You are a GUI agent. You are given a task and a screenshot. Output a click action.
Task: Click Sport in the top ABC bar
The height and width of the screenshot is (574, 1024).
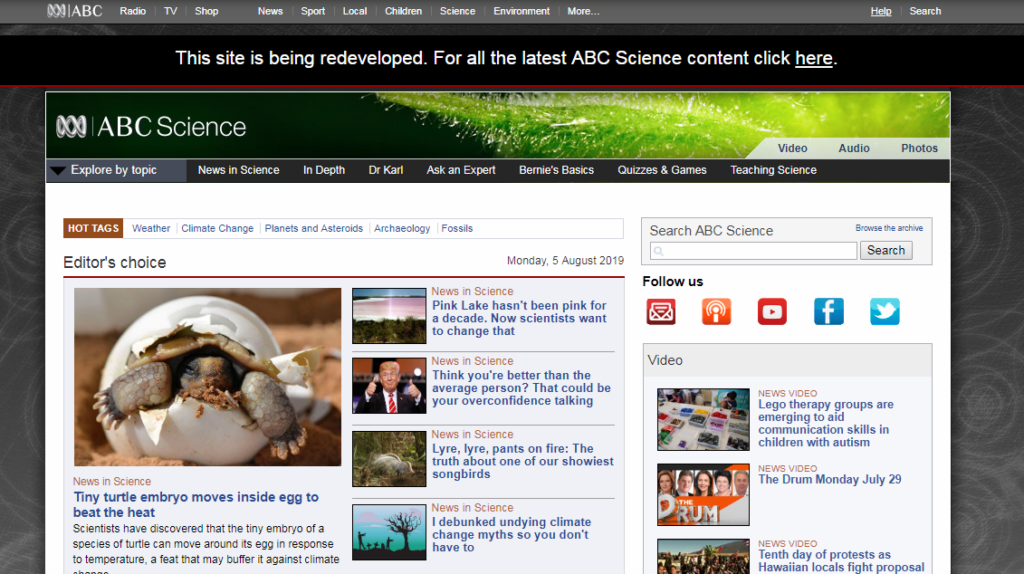pyautogui.click(x=313, y=11)
